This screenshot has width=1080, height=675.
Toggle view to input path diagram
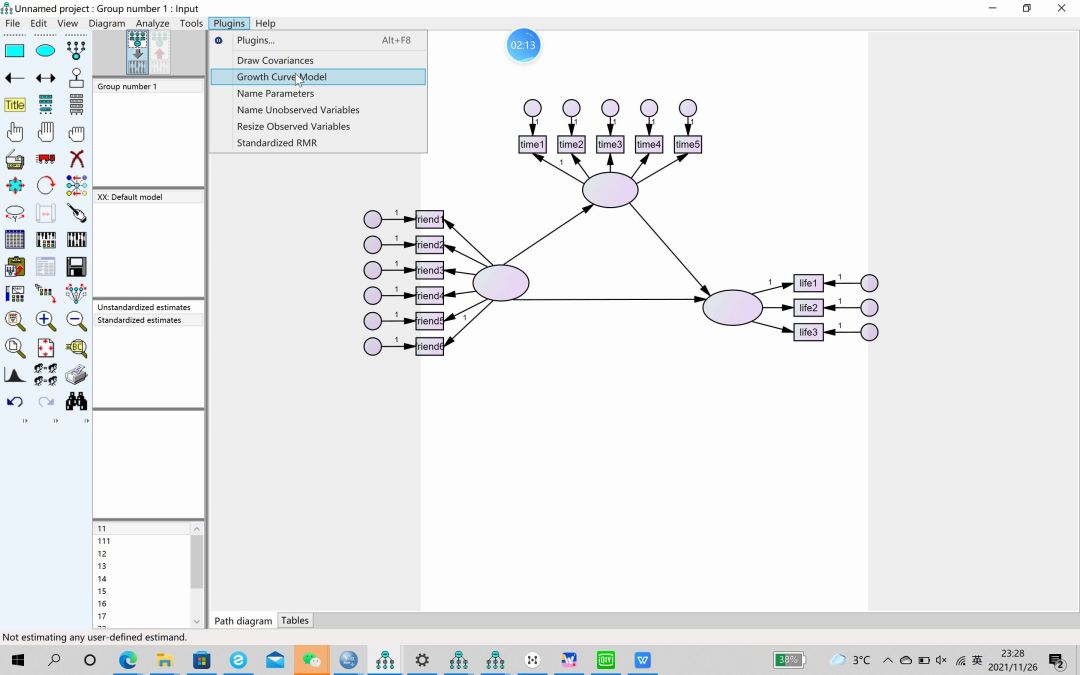138,53
